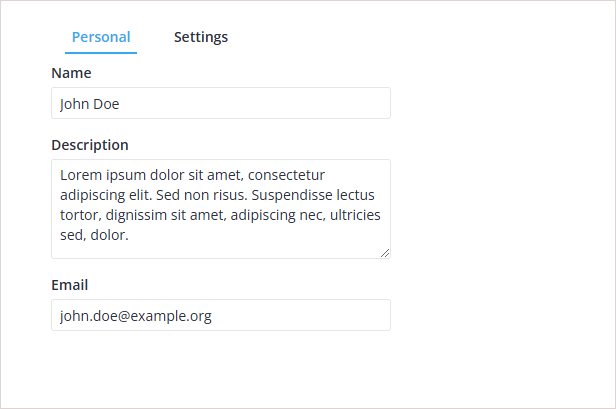Click the empty area of Email field
The image size is (616, 409).
tap(300, 315)
